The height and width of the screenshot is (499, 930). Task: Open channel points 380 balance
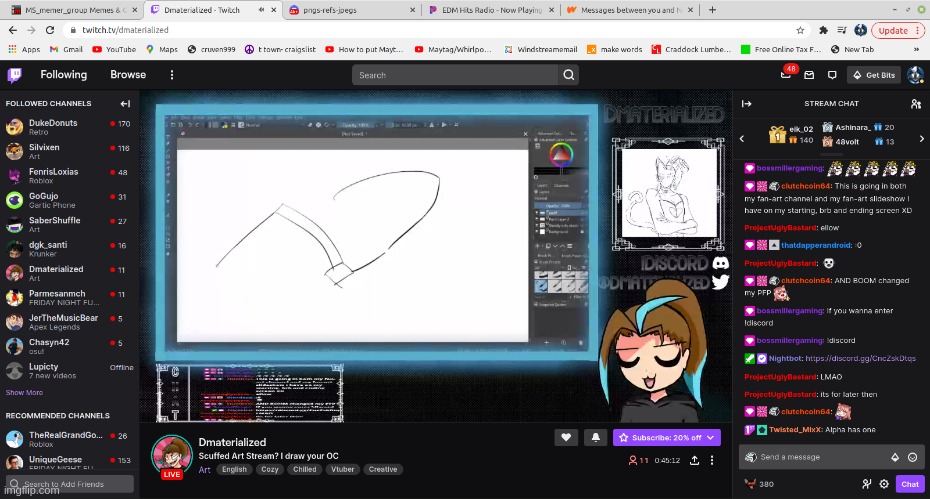(x=759, y=484)
